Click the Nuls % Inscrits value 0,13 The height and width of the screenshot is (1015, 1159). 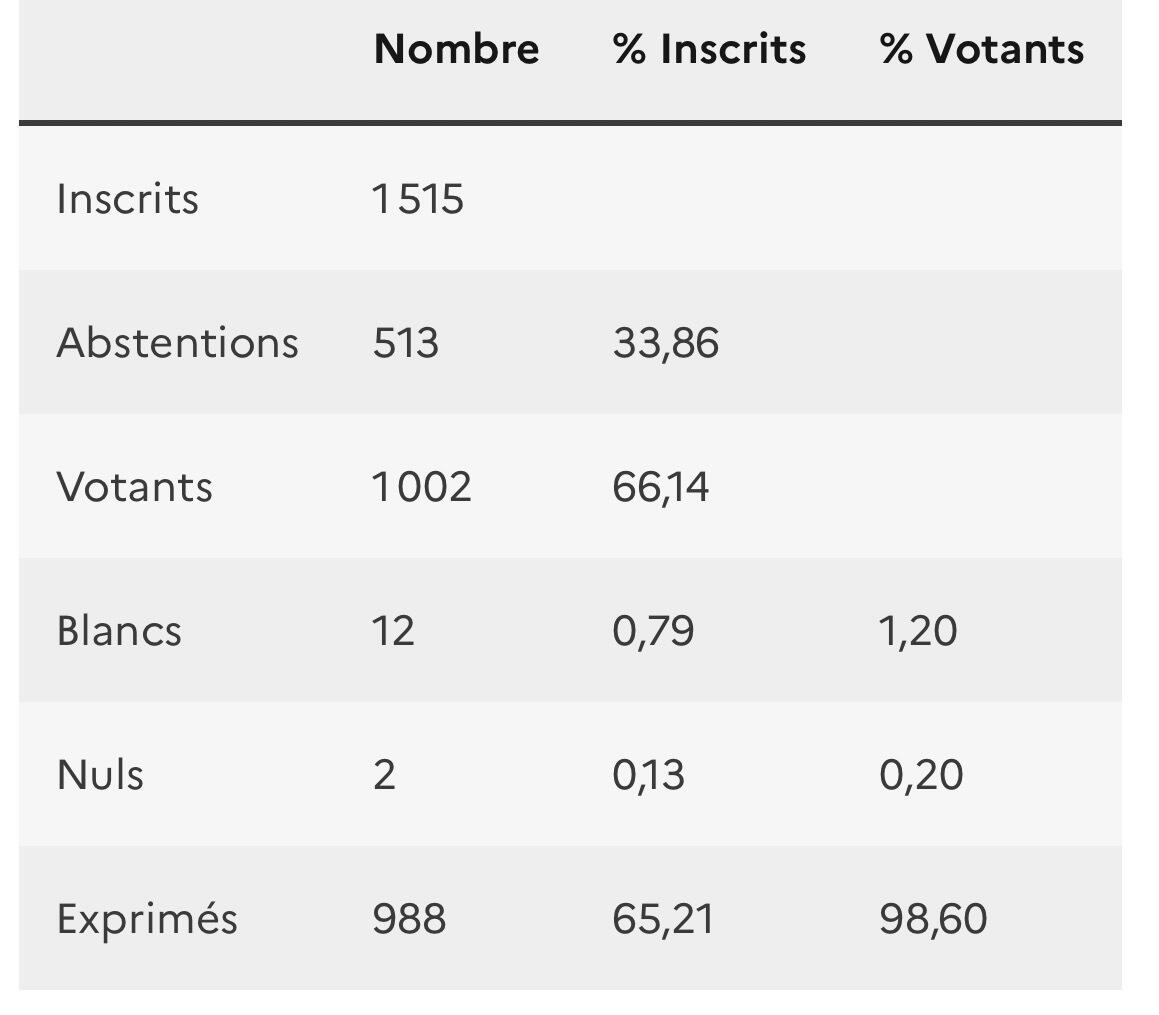pos(648,775)
